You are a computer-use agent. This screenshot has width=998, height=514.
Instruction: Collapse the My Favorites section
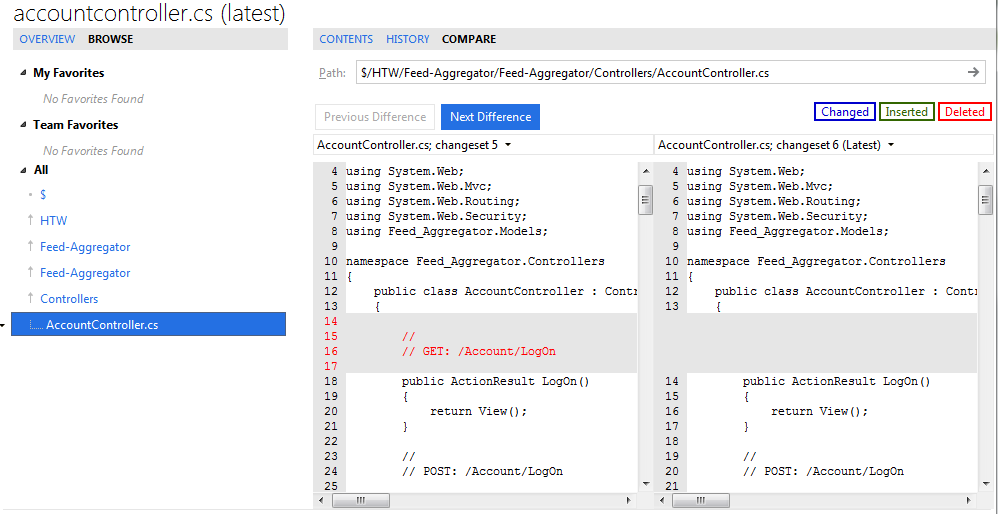click(24, 73)
